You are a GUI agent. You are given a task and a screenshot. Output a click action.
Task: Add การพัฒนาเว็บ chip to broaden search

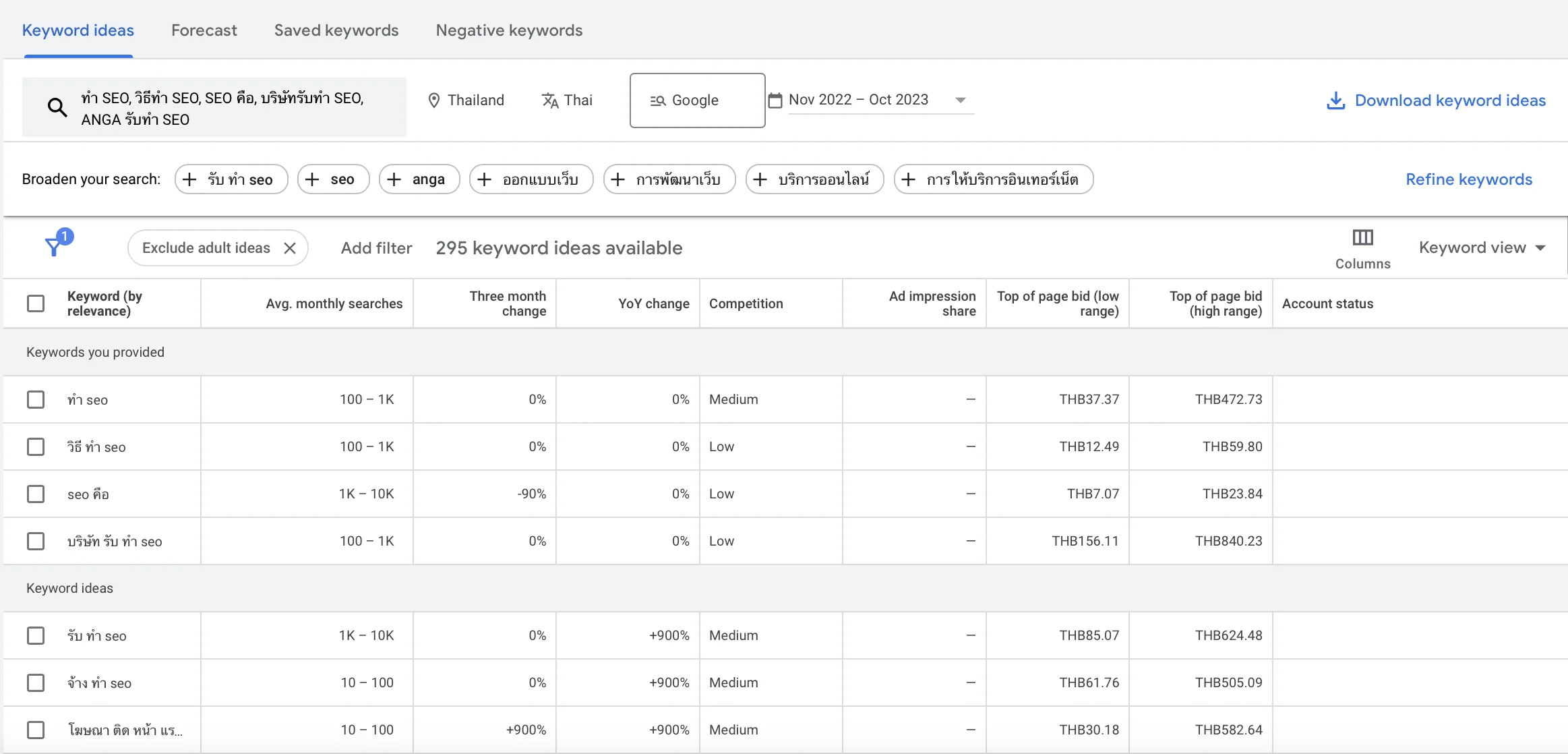pos(669,179)
